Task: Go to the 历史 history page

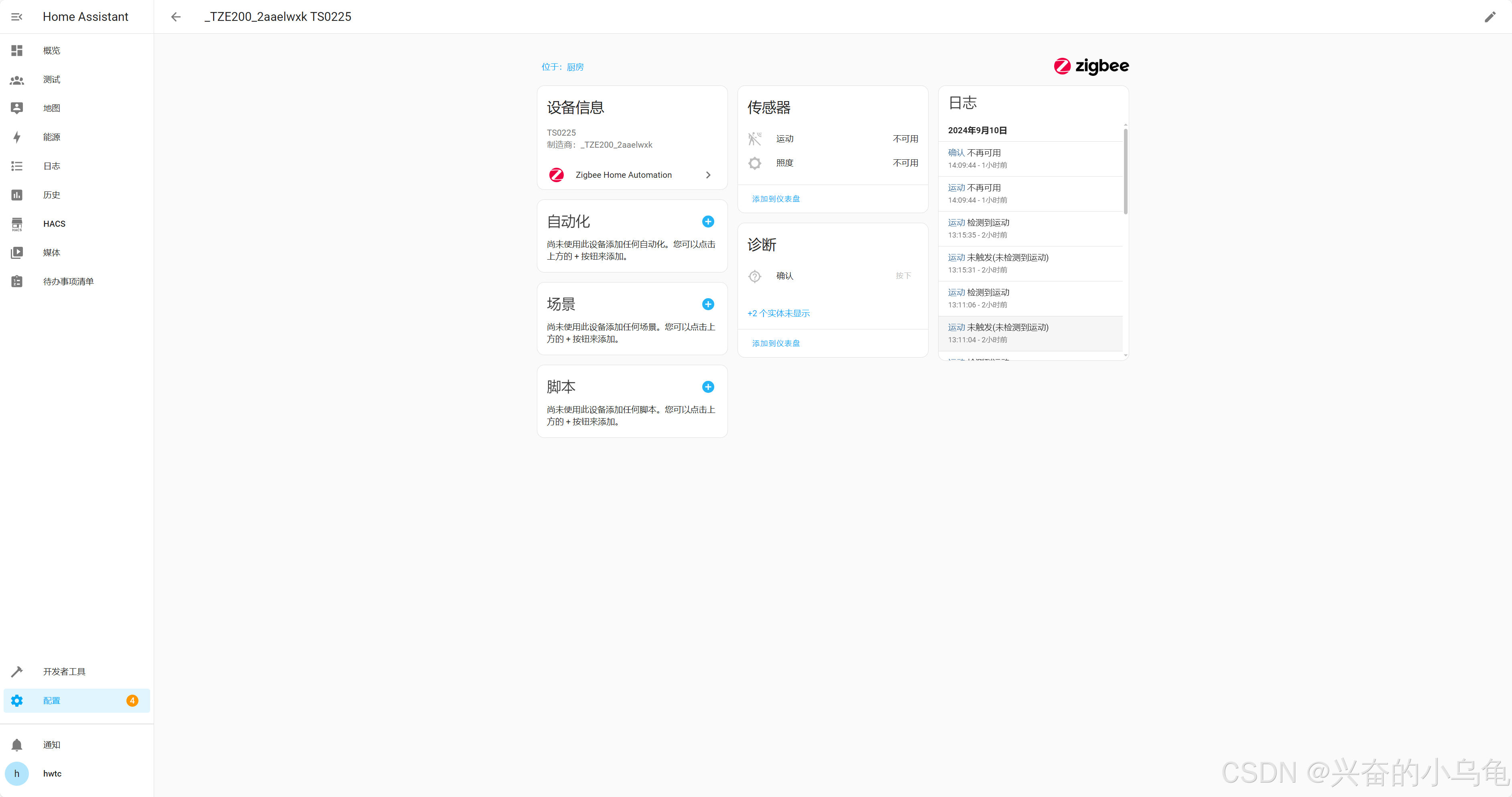Action: coord(52,195)
